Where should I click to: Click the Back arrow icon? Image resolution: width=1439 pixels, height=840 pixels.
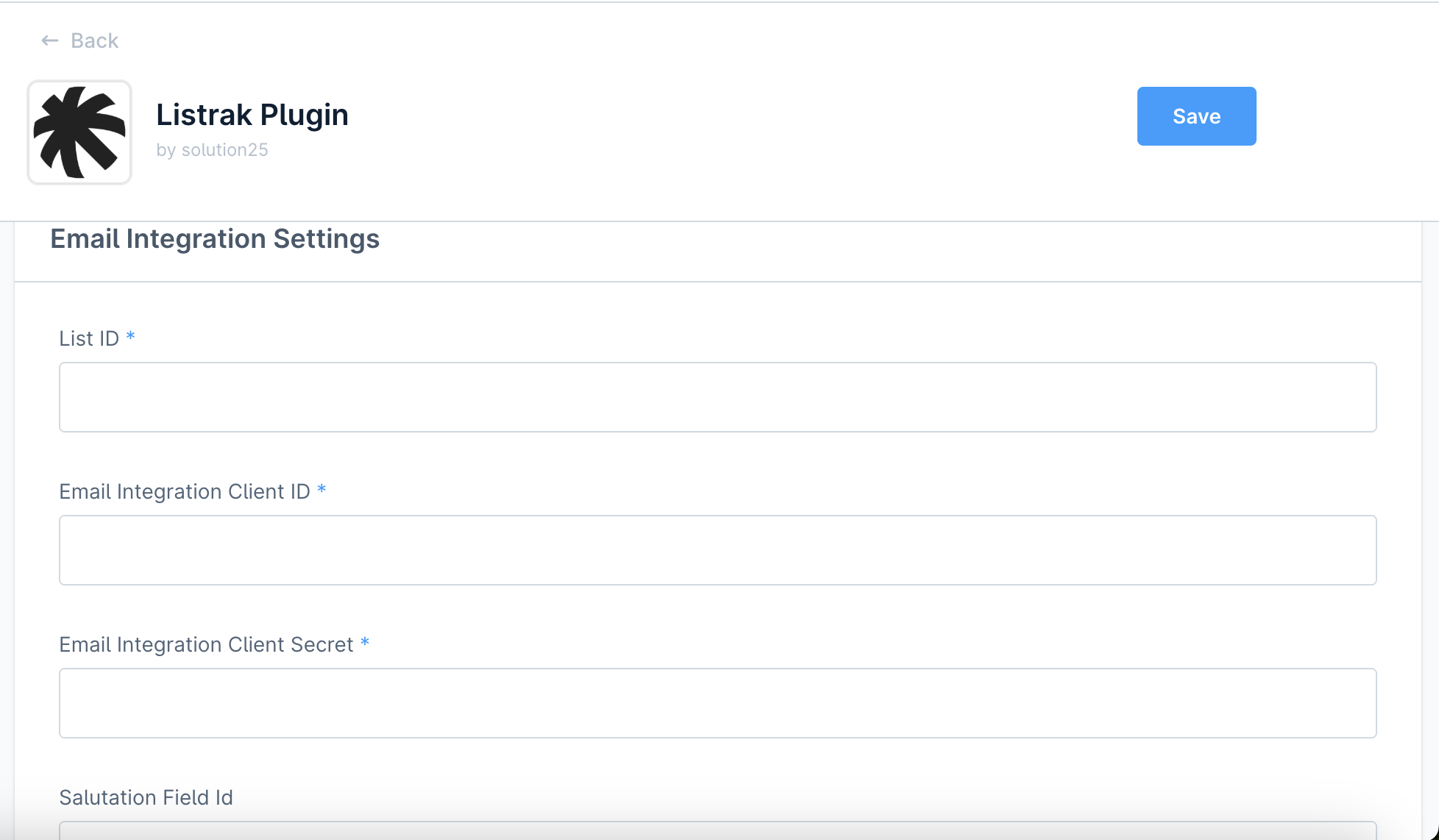(50, 40)
